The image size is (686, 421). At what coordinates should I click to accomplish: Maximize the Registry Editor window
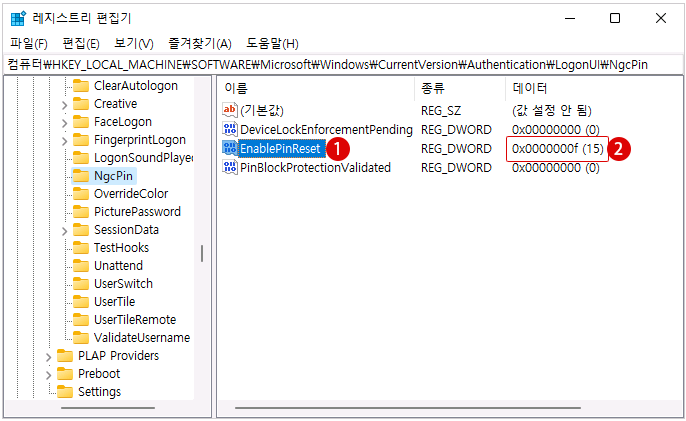615,18
